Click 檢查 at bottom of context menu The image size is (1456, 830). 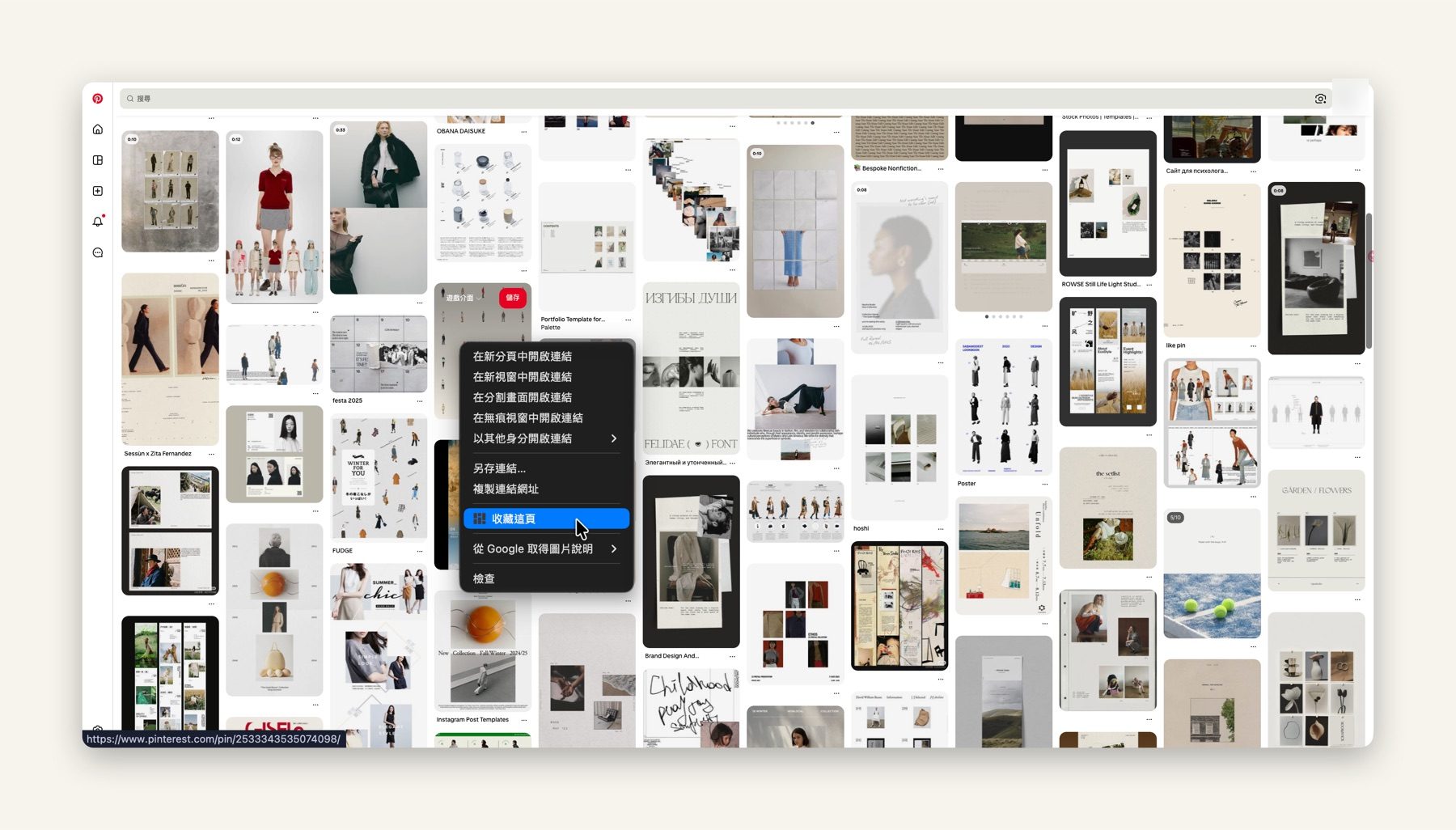(x=547, y=578)
